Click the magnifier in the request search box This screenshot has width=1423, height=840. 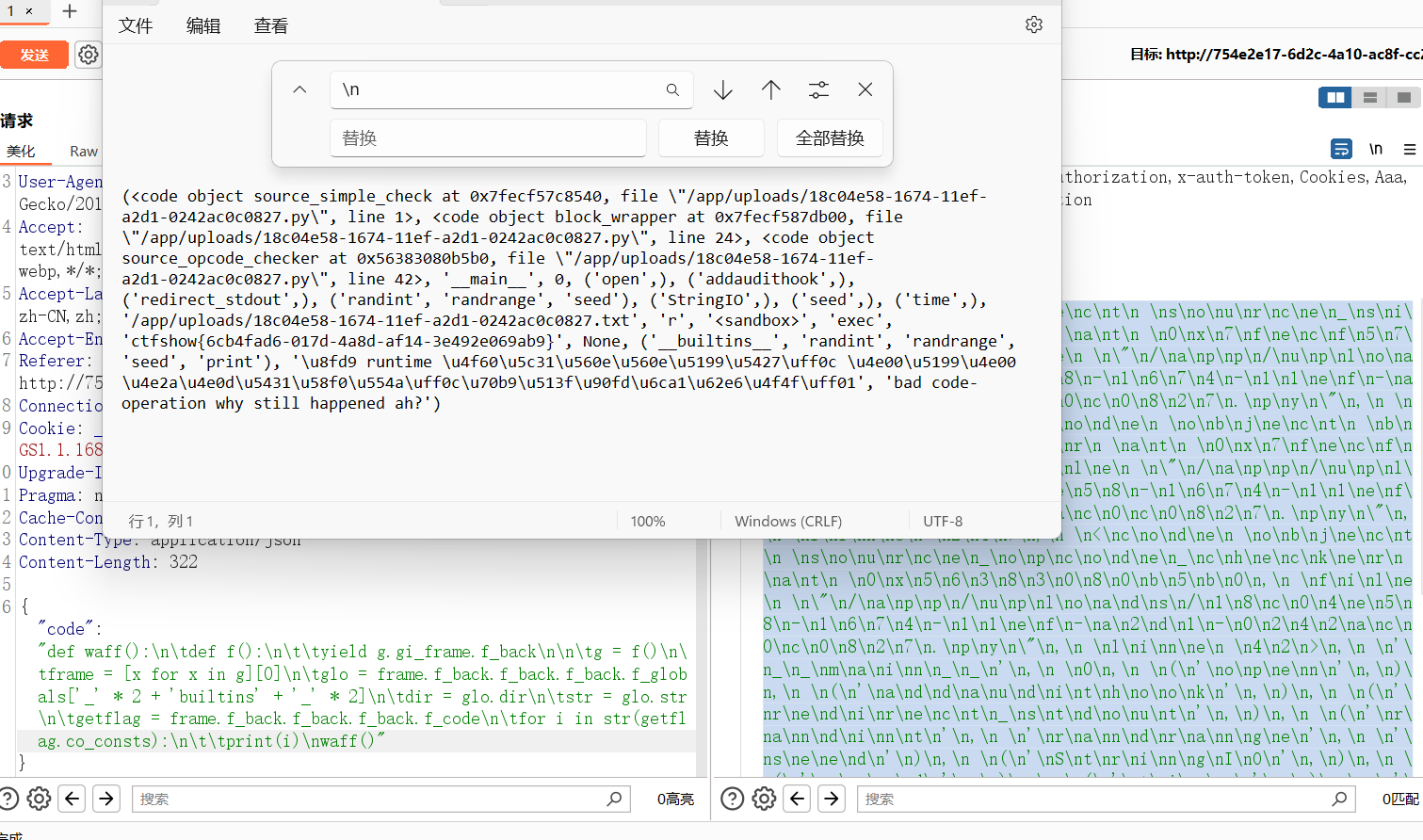(615, 799)
